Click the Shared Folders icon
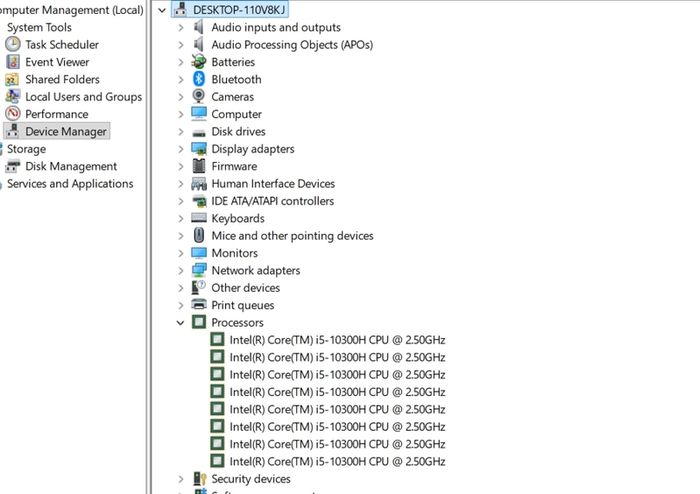 point(12,79)
